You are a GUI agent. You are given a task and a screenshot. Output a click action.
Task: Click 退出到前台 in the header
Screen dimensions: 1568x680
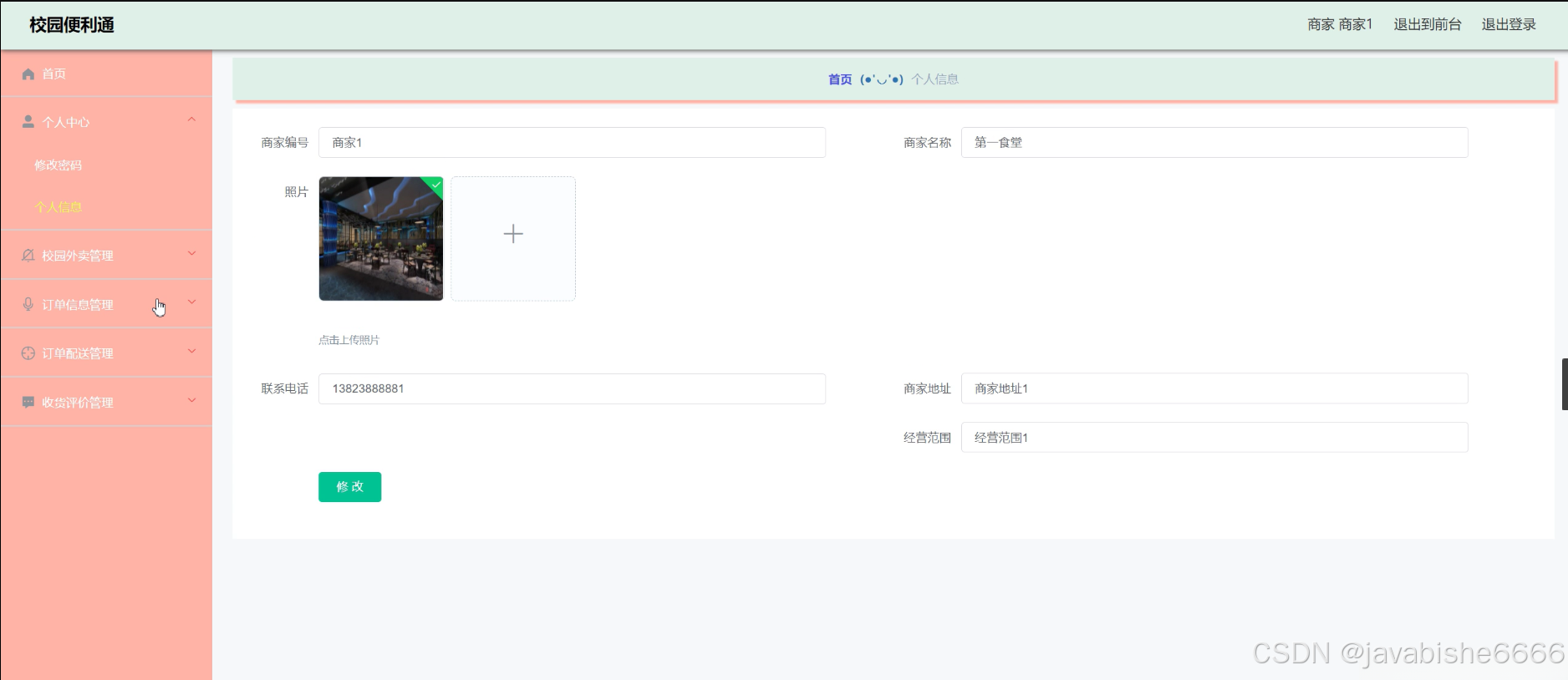click(x=1427, y=25)
